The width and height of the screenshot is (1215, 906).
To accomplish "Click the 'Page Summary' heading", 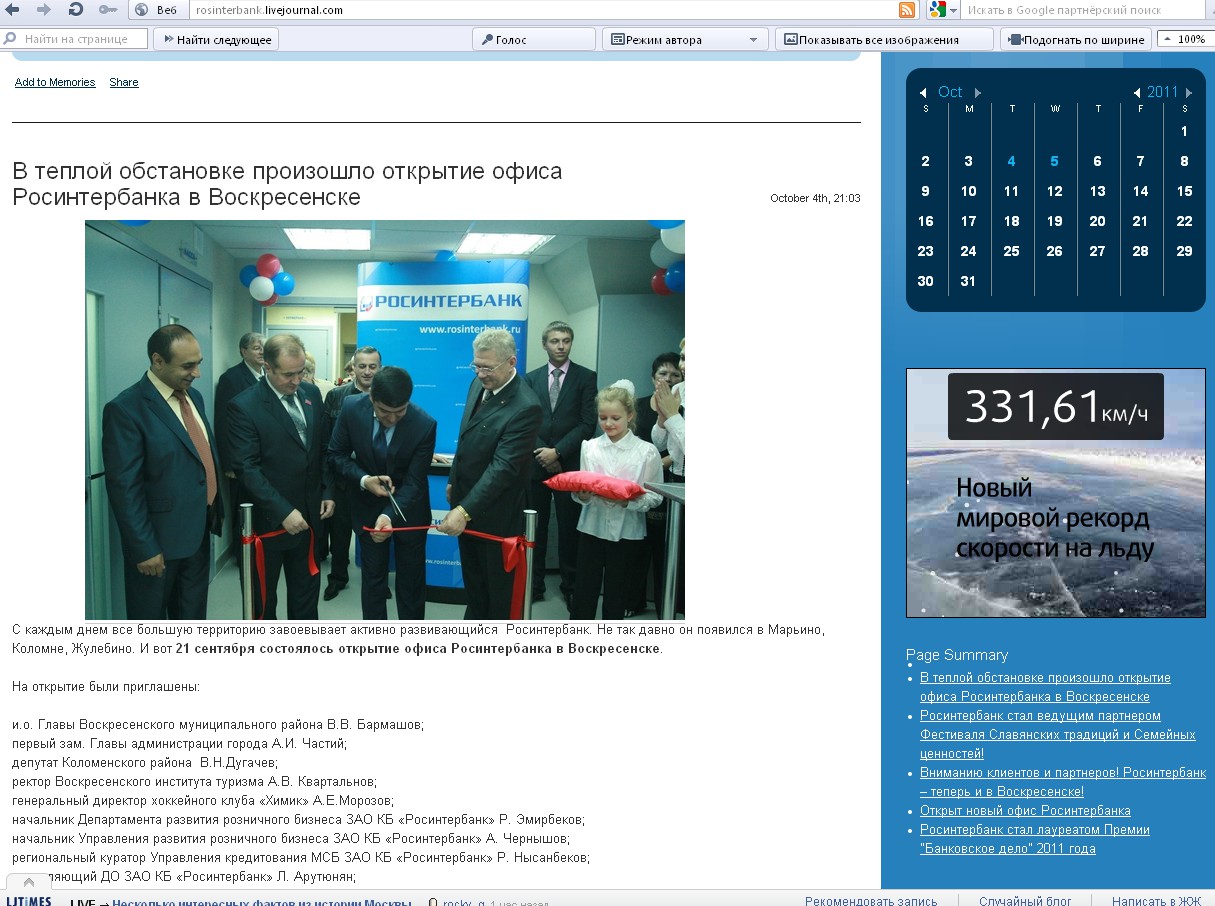I will click(x=957, y=655).
